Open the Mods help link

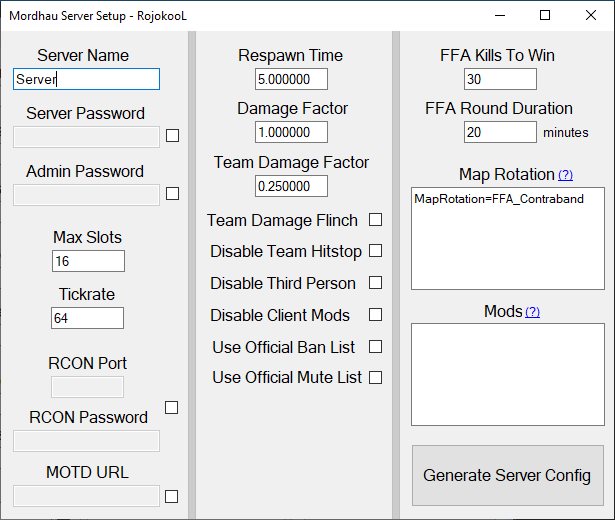pyautogui.click(x=533, y=312)
